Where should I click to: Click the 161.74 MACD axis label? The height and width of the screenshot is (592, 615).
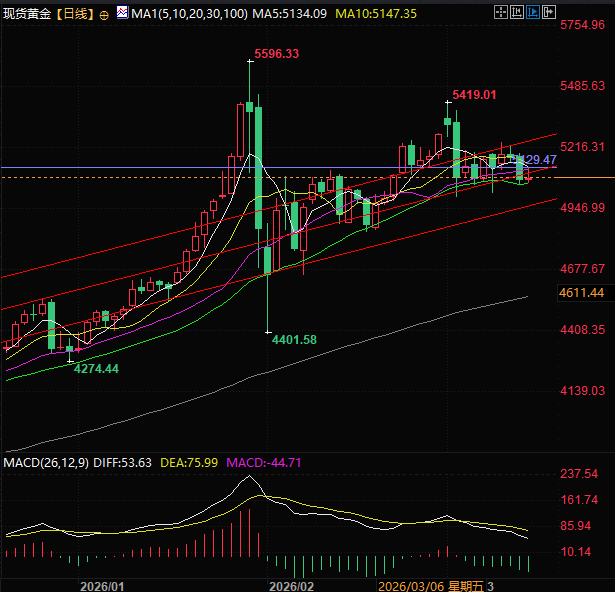[x=579, y=500]
